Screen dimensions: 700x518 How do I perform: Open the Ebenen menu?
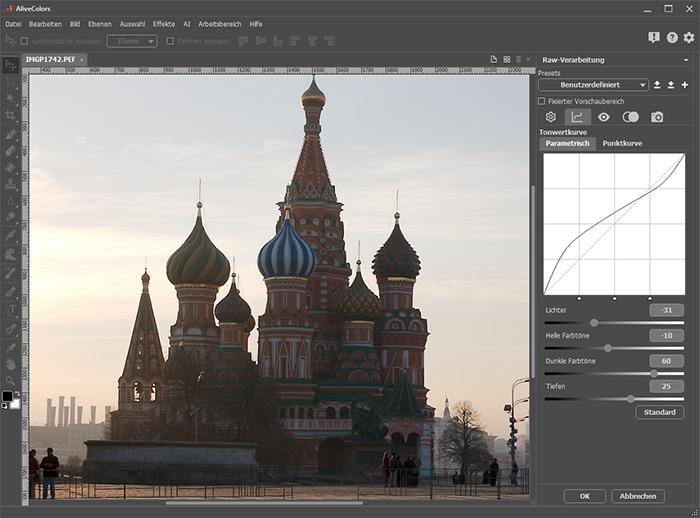coord(100,24)
